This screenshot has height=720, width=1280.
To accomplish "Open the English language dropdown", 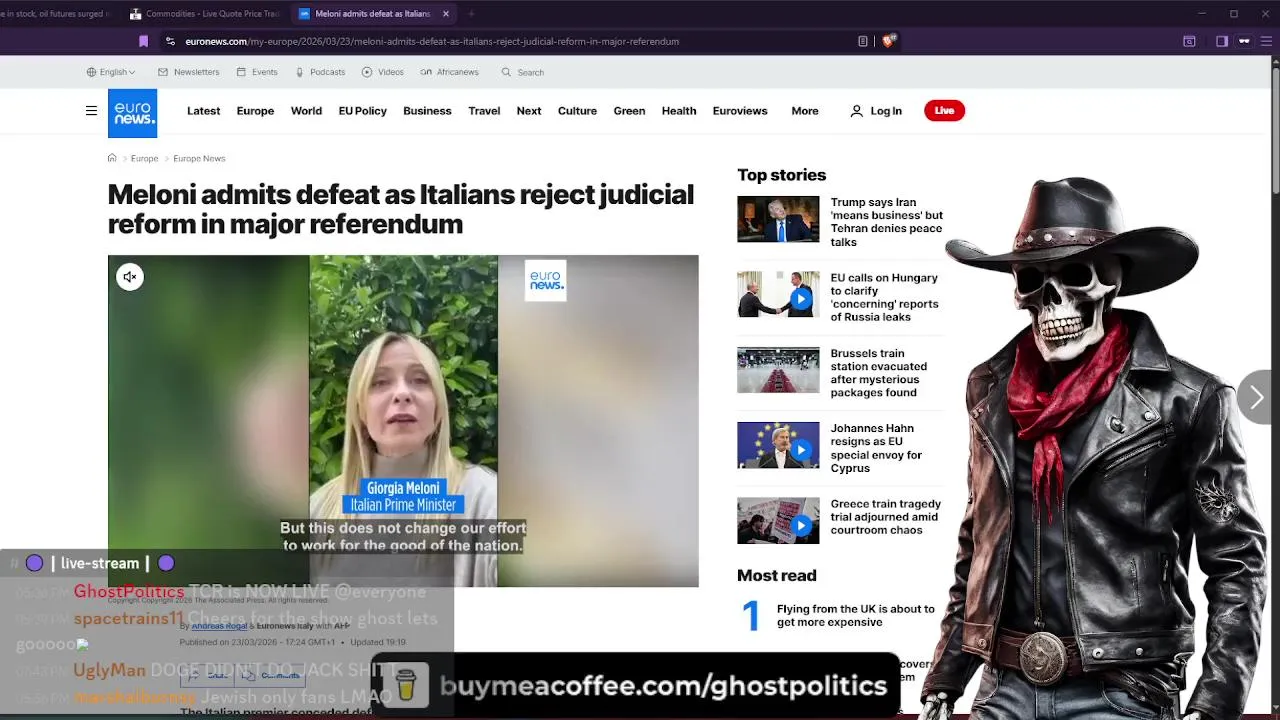I will [111, 72].
